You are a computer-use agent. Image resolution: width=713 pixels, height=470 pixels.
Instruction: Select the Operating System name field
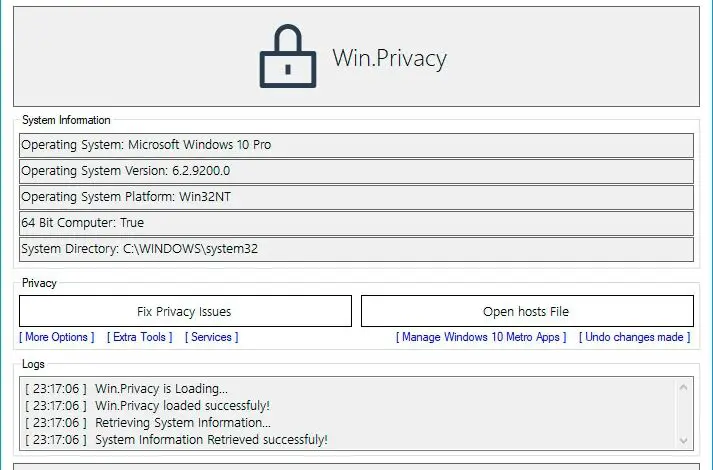355,145
